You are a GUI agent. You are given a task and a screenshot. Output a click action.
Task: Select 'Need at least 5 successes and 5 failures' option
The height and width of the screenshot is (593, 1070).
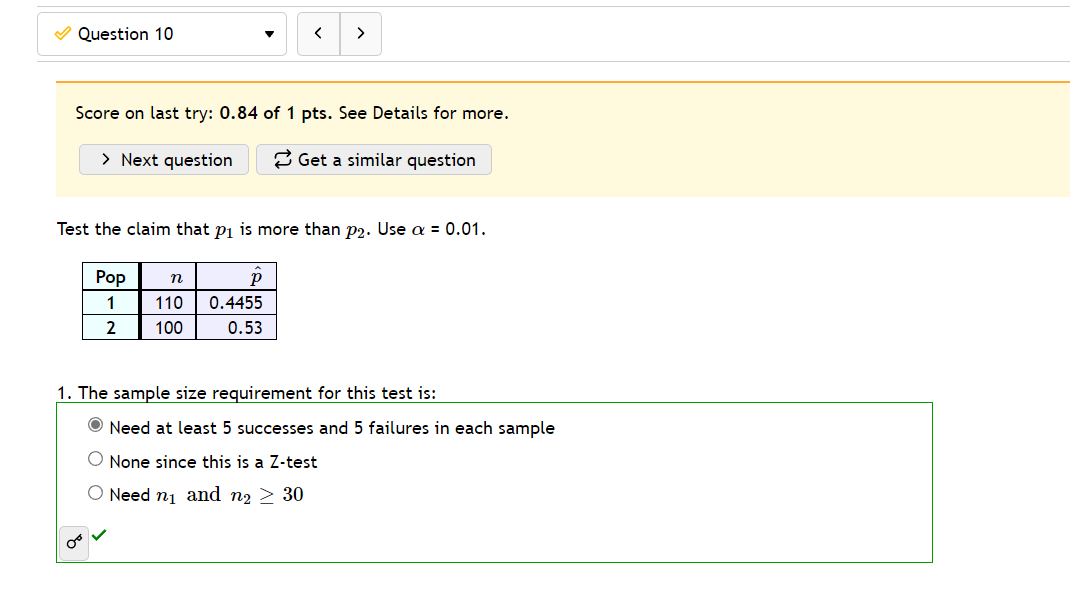point(96,425)
